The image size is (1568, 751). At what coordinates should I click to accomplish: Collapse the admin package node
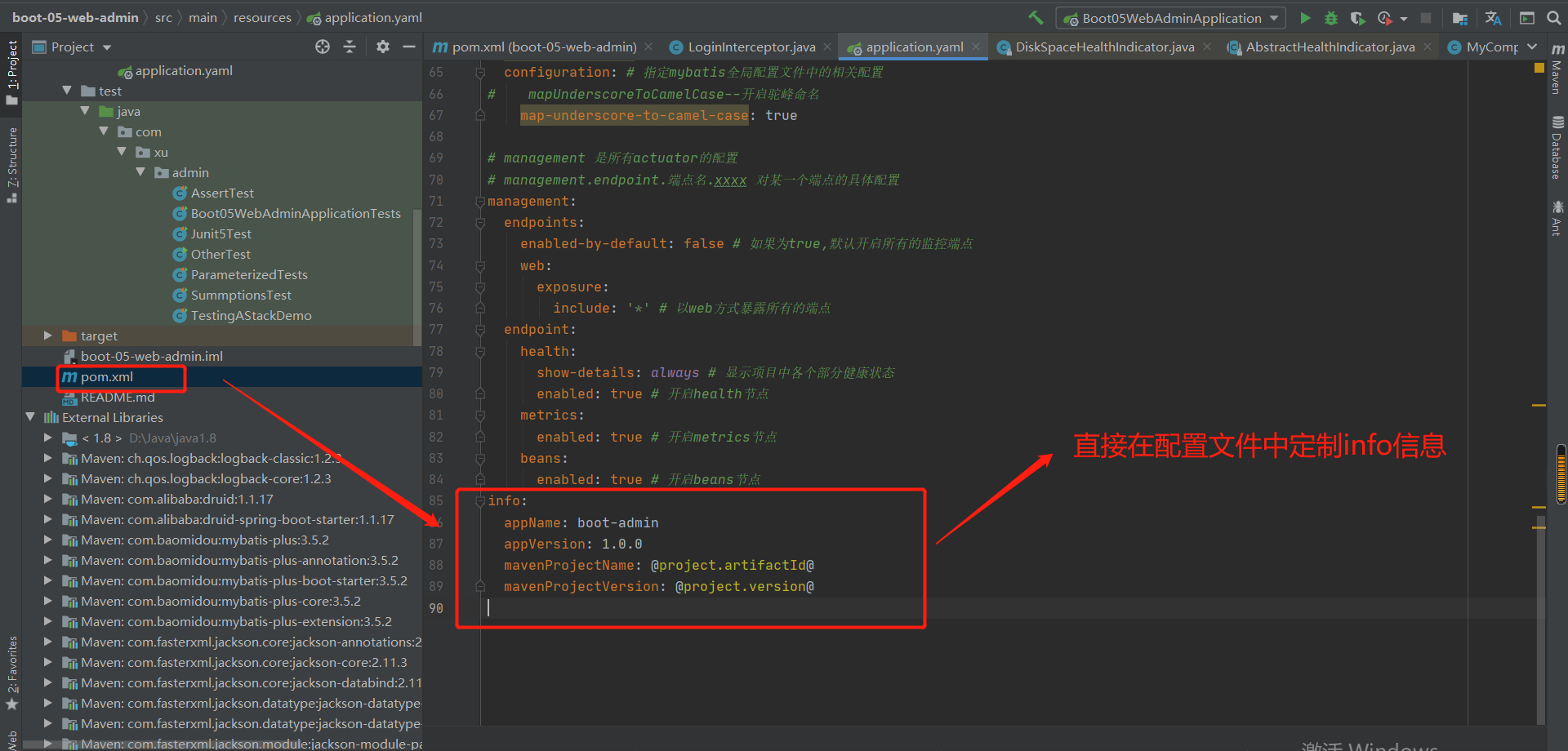click(140, 172)
